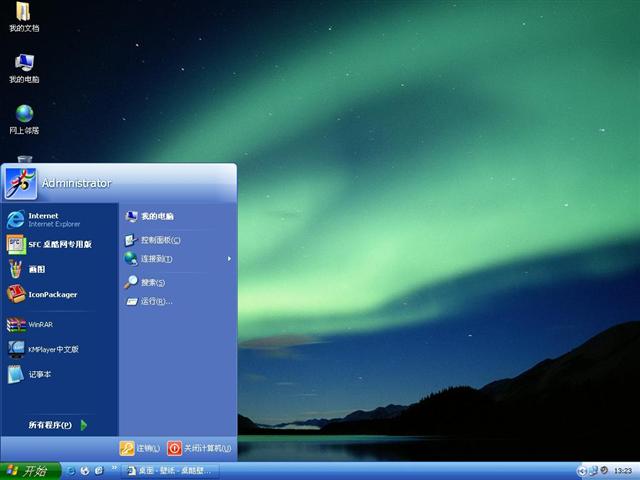Open 我的文档 desktop folder icon

tap(24, 14)
